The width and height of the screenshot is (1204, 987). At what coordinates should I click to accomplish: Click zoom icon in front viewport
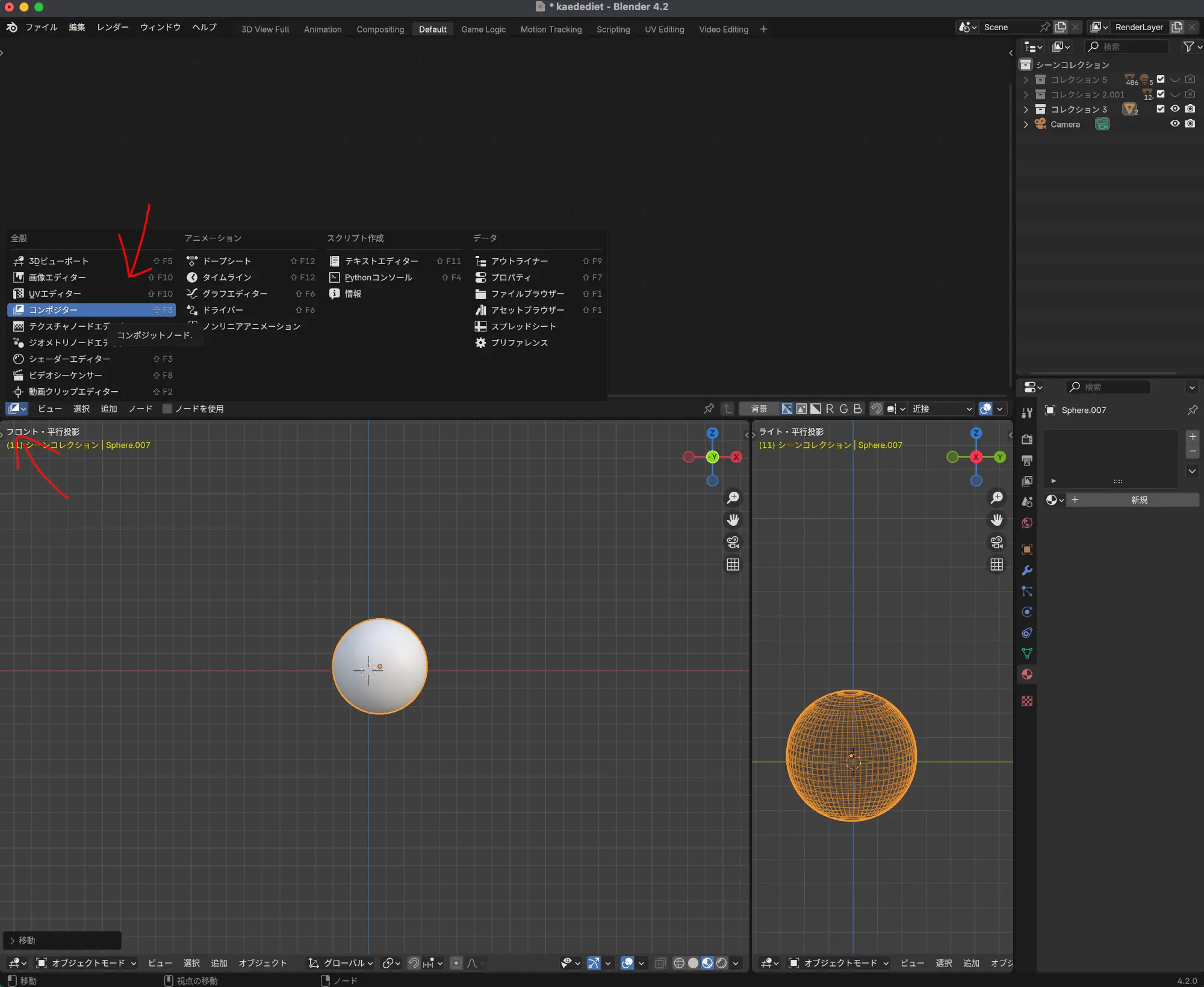[x=733, y=498]
